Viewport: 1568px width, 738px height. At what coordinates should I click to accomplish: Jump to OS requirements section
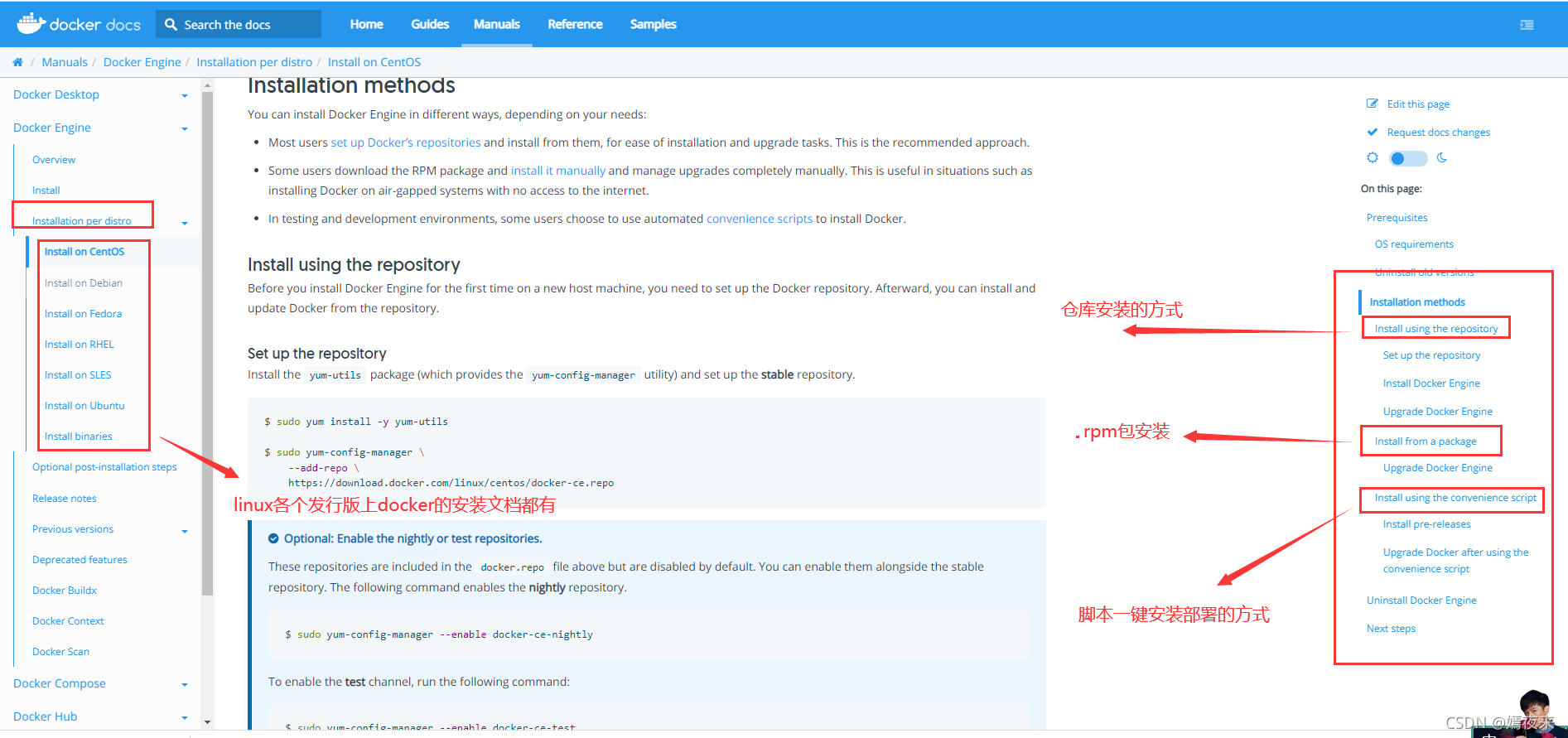1414,244
